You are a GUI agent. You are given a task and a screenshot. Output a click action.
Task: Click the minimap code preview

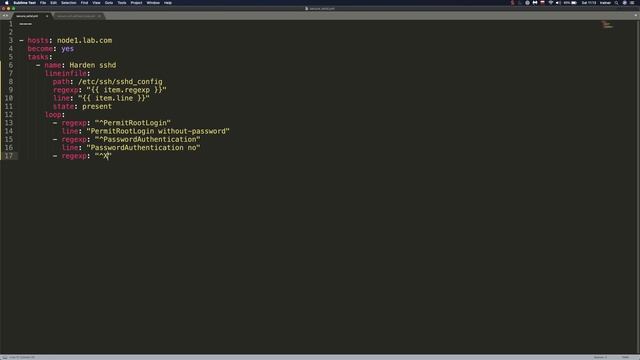[x=607, y=25]
